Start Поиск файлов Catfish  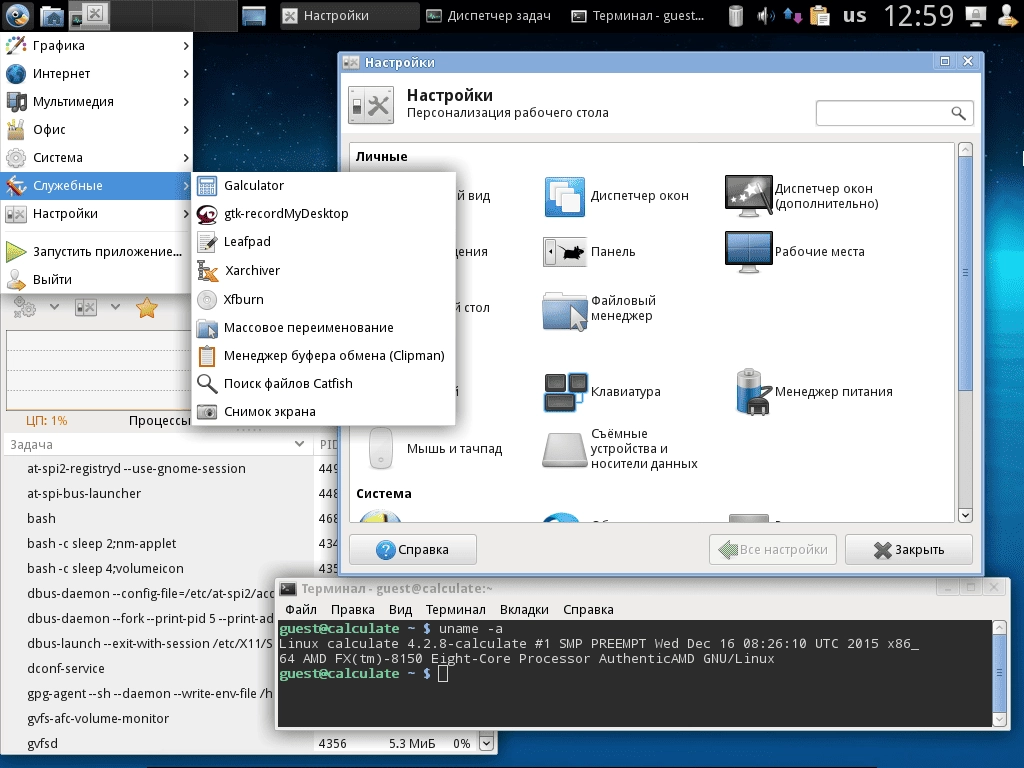point(323,383)
